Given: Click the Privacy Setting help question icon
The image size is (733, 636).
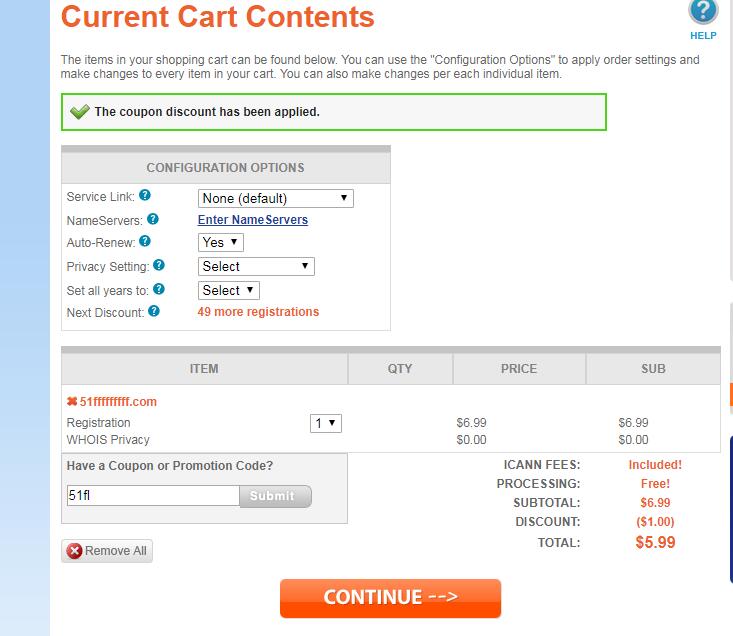Looking at the screenshot, I should tap(159, 266).
